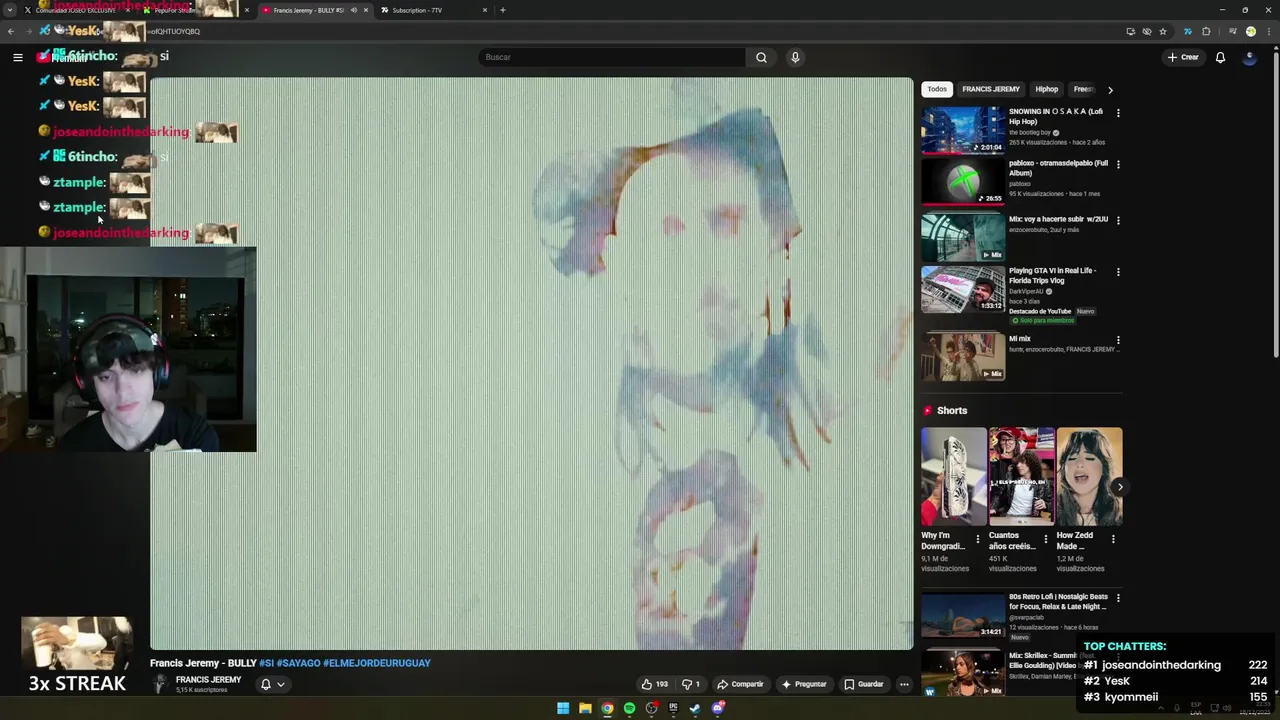Open subscription notification bell dropdown
Image resolution: width=1280 pixels, height=720 pixels.
(273, 684)
